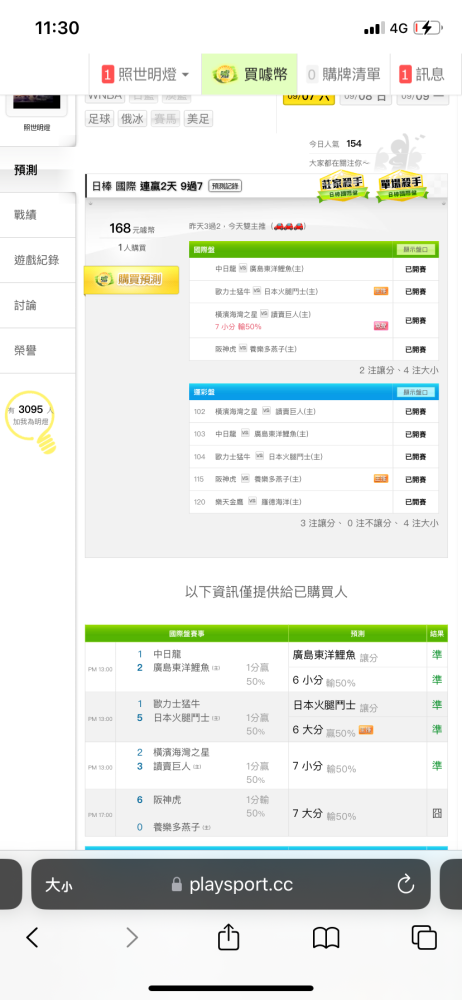
Task: Open the 購牌清單 purchase list
Action: coord(343,74)
